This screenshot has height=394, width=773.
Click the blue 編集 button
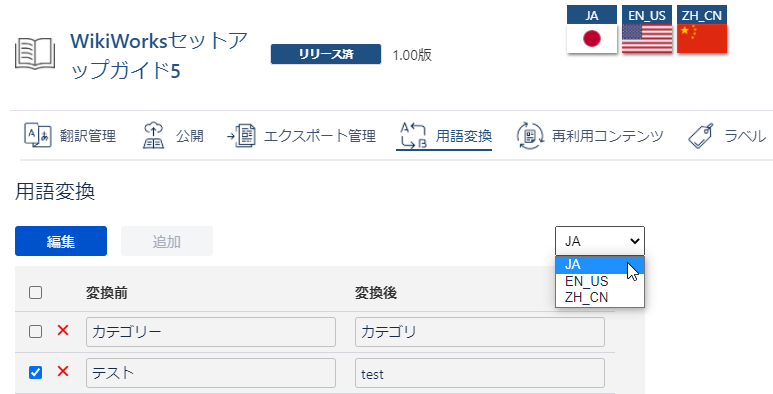[61, 241]
